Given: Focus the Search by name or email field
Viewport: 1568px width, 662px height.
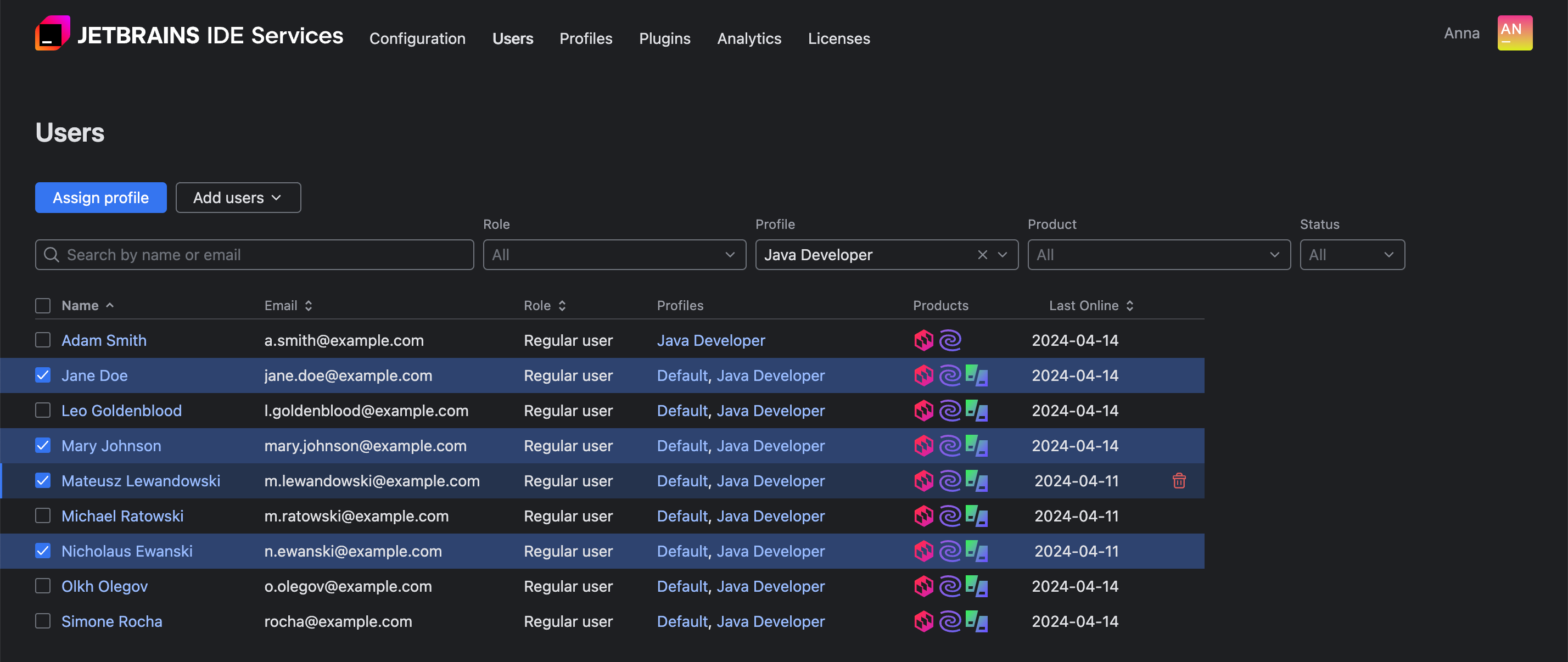Looking at the screenshot, I should (254, 254).
